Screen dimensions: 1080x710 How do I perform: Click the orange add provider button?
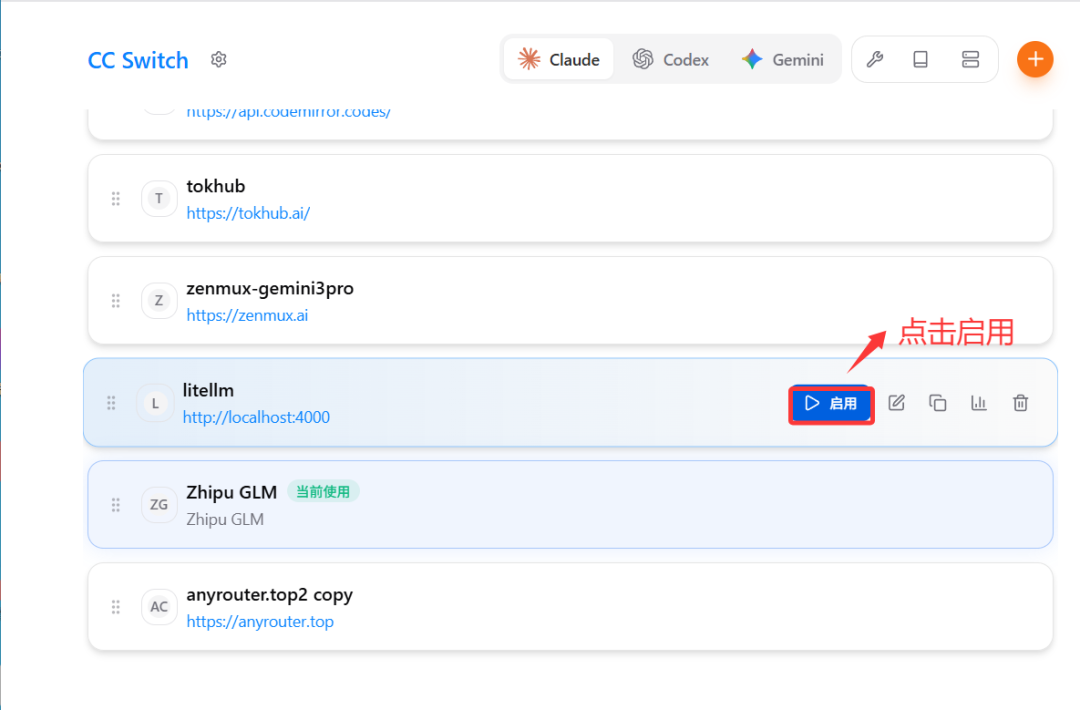pos(1035,60)
